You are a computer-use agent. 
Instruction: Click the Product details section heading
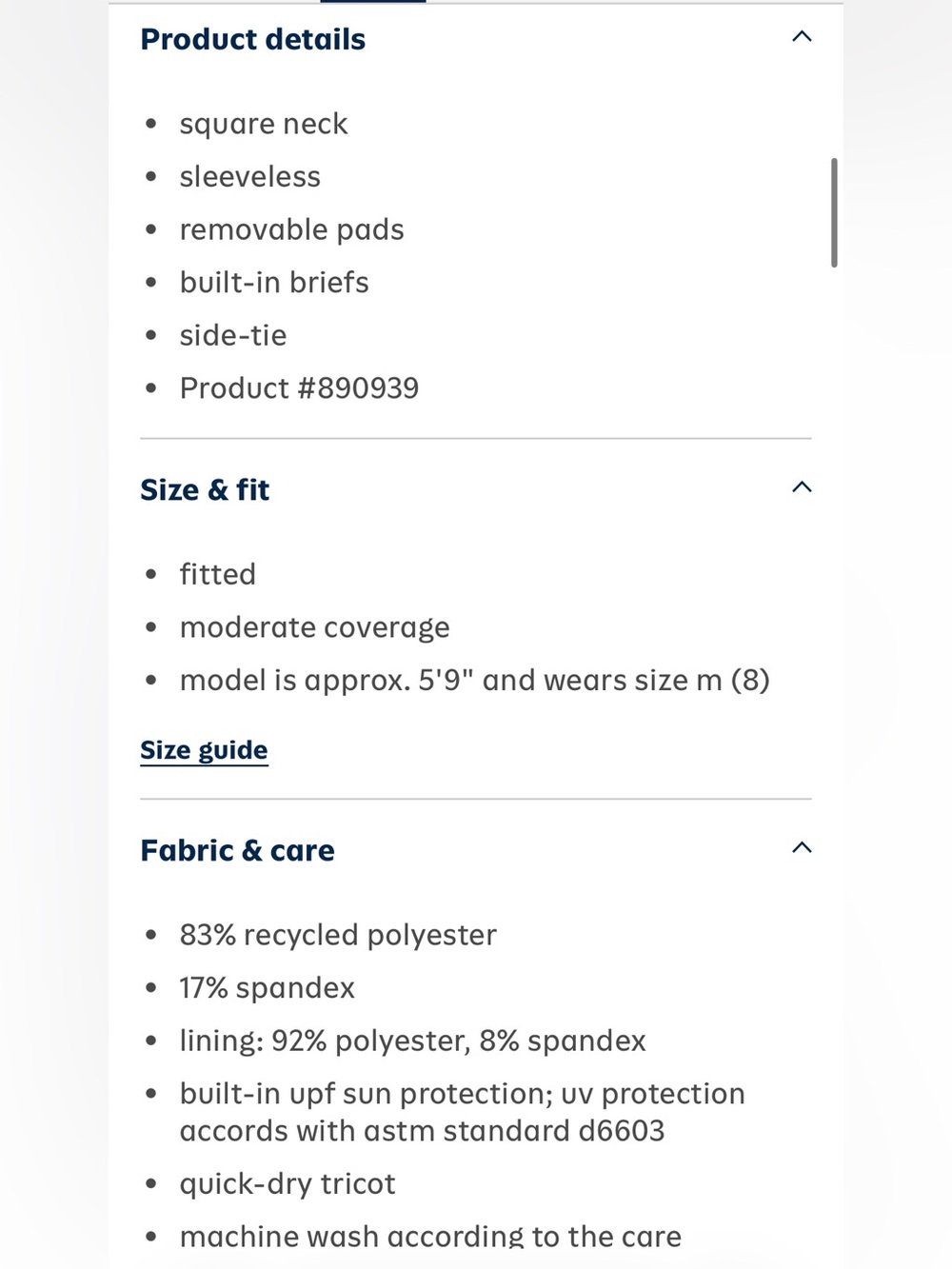coord(252,39)
